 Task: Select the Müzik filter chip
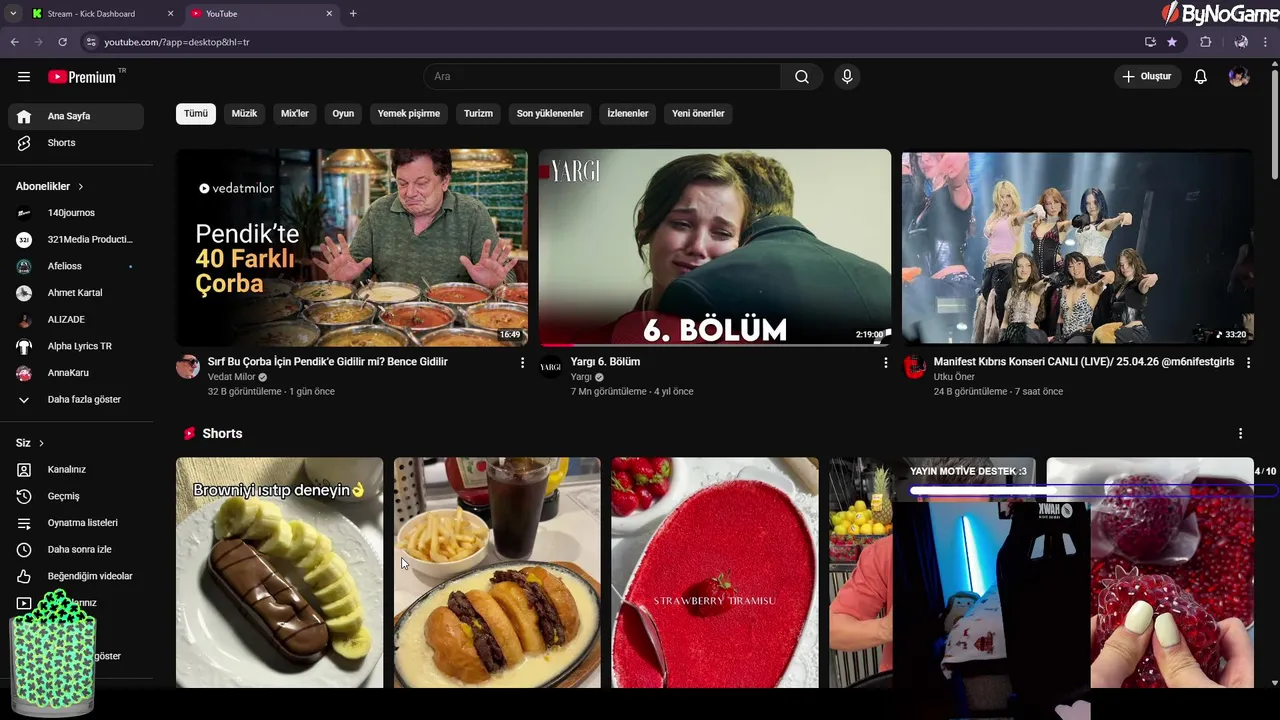pos(244,114)
